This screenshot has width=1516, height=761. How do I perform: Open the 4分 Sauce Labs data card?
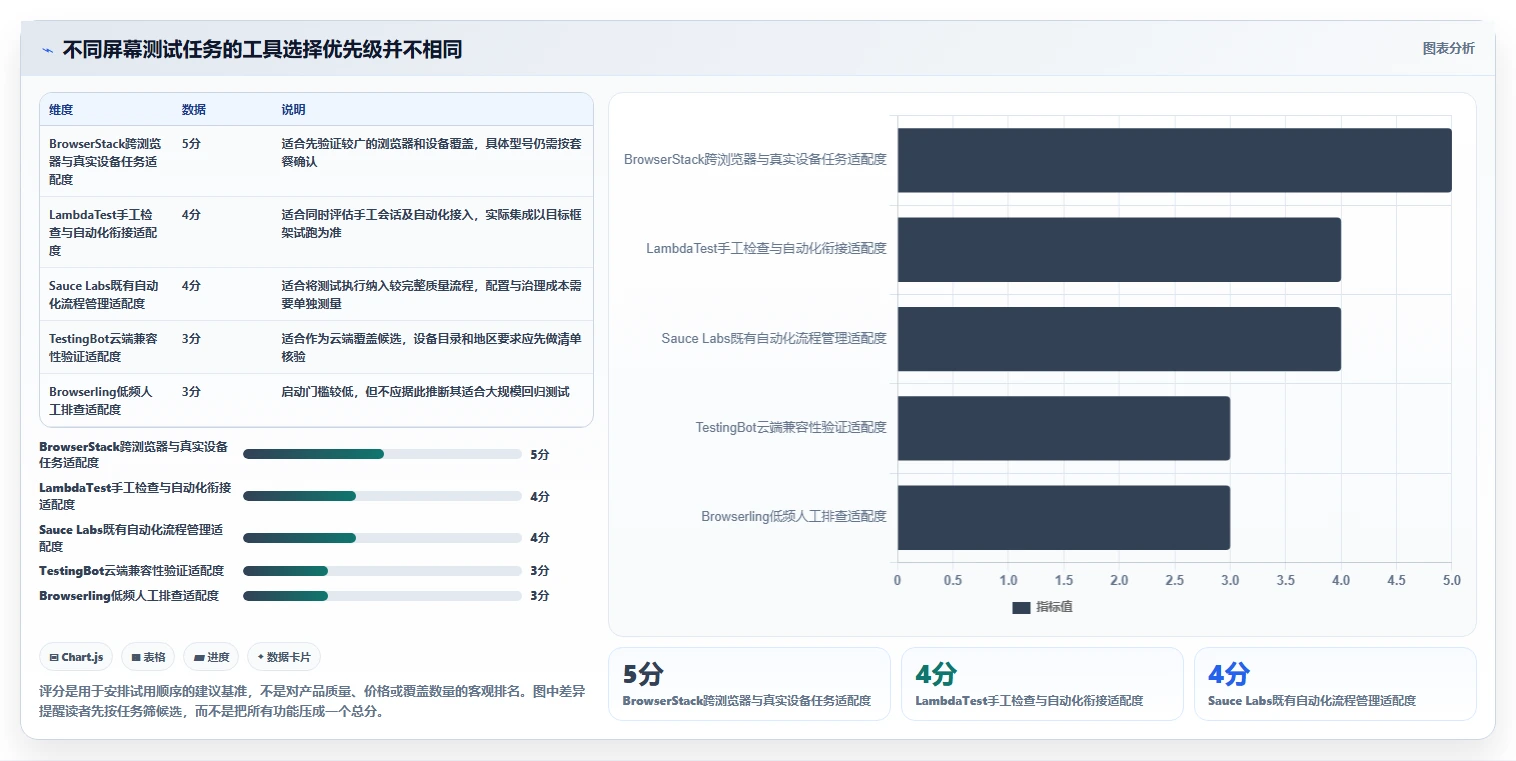(x=1335, y=684)
